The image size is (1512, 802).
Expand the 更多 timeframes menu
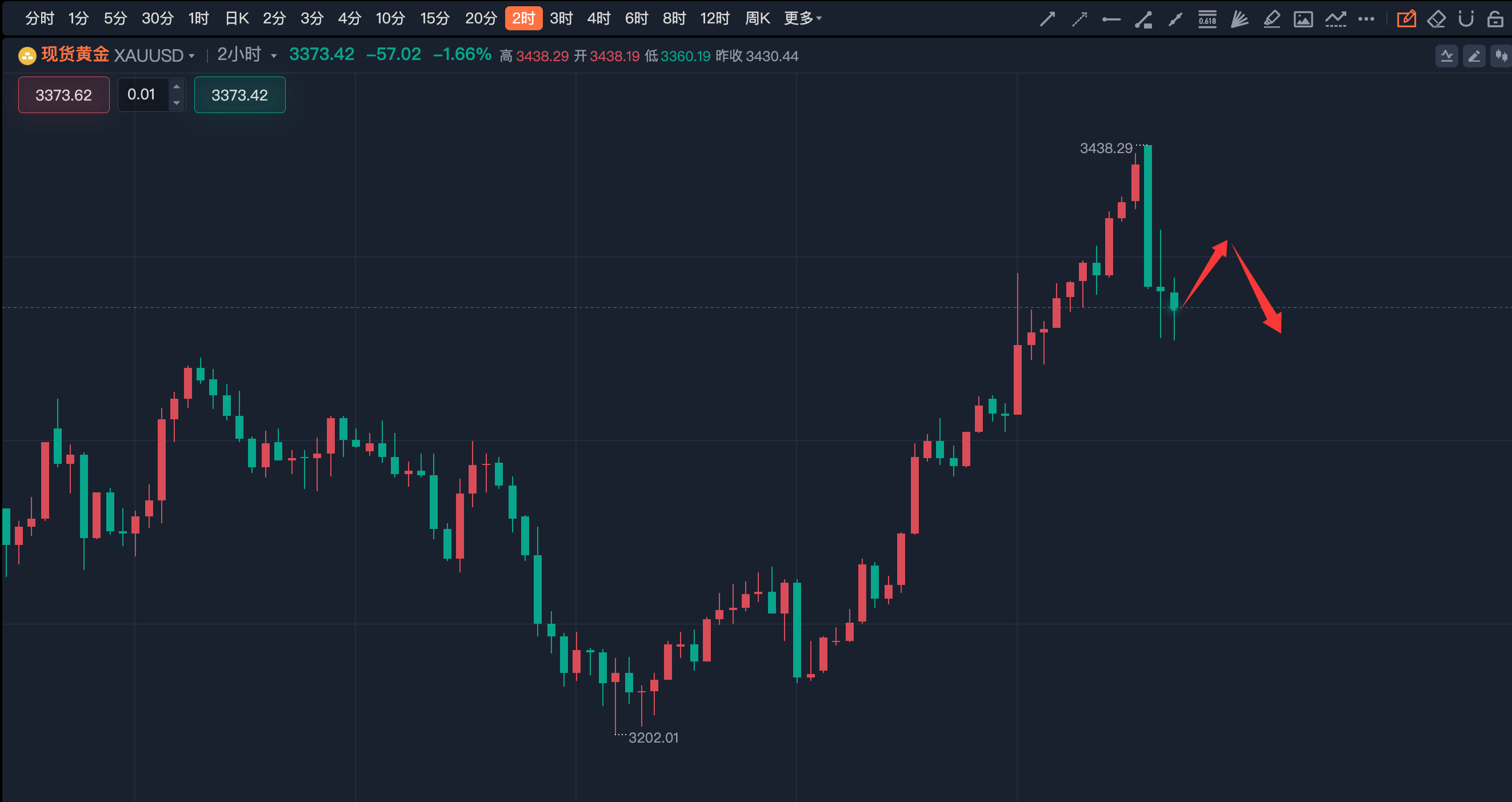(x=802, y=18)
